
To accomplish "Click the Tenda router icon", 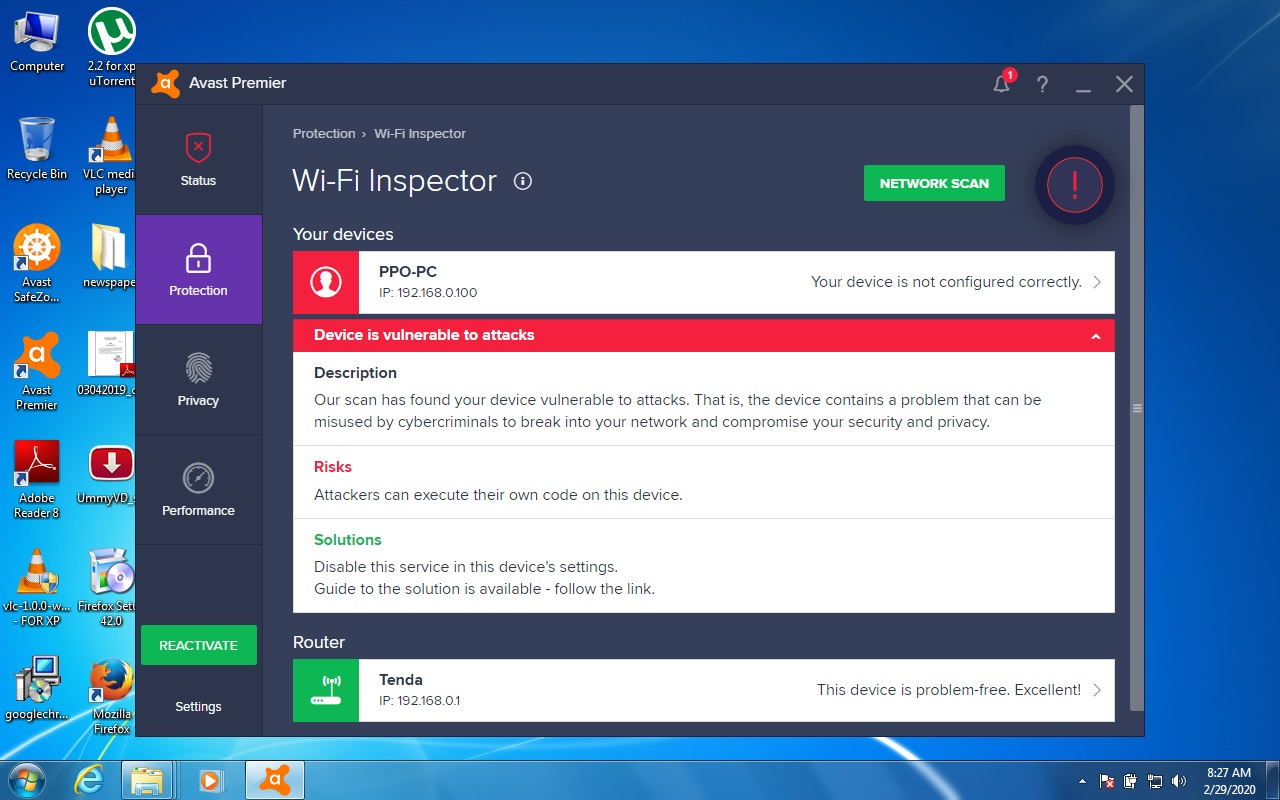I will click(326, 690).
